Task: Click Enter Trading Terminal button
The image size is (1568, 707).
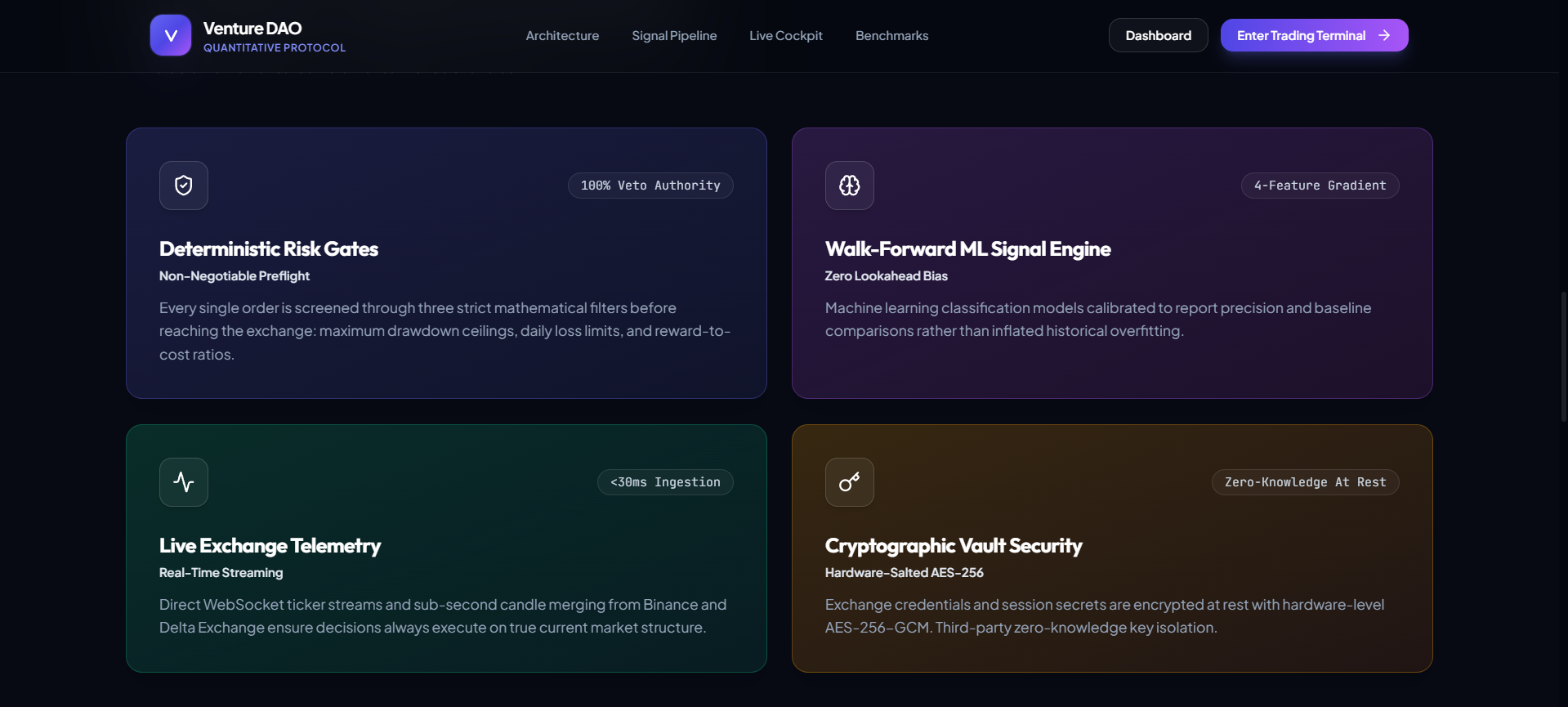Action: (x=1314, y=35)
